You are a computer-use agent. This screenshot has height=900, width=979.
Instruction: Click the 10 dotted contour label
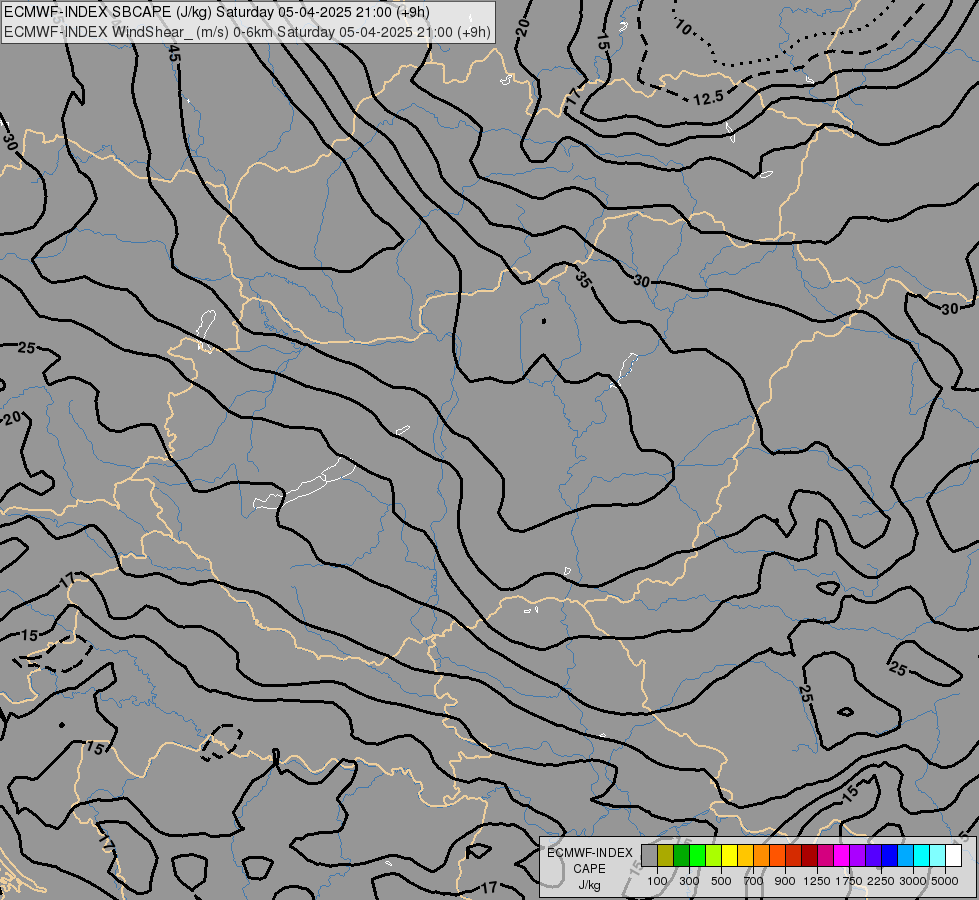tap(682, 27)
